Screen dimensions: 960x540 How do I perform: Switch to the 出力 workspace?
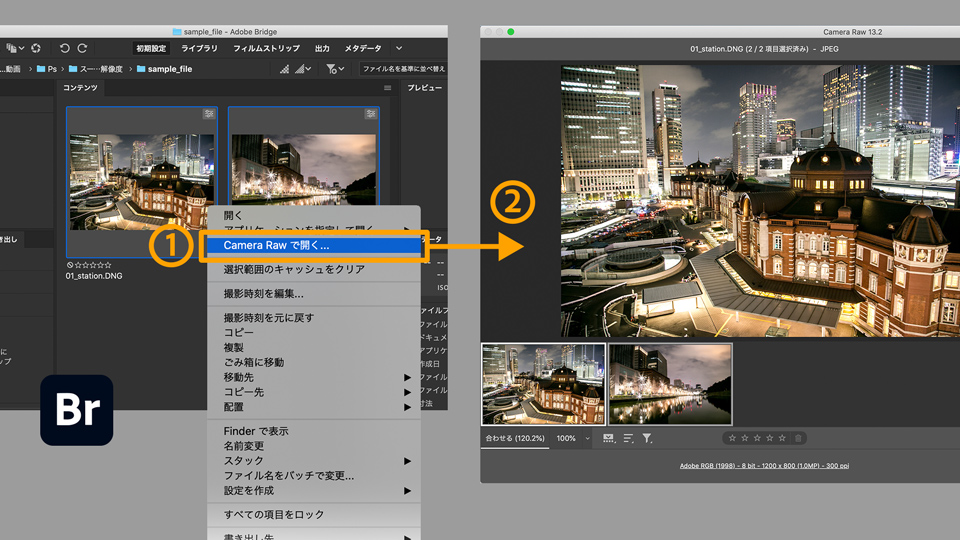pos(322,48)
